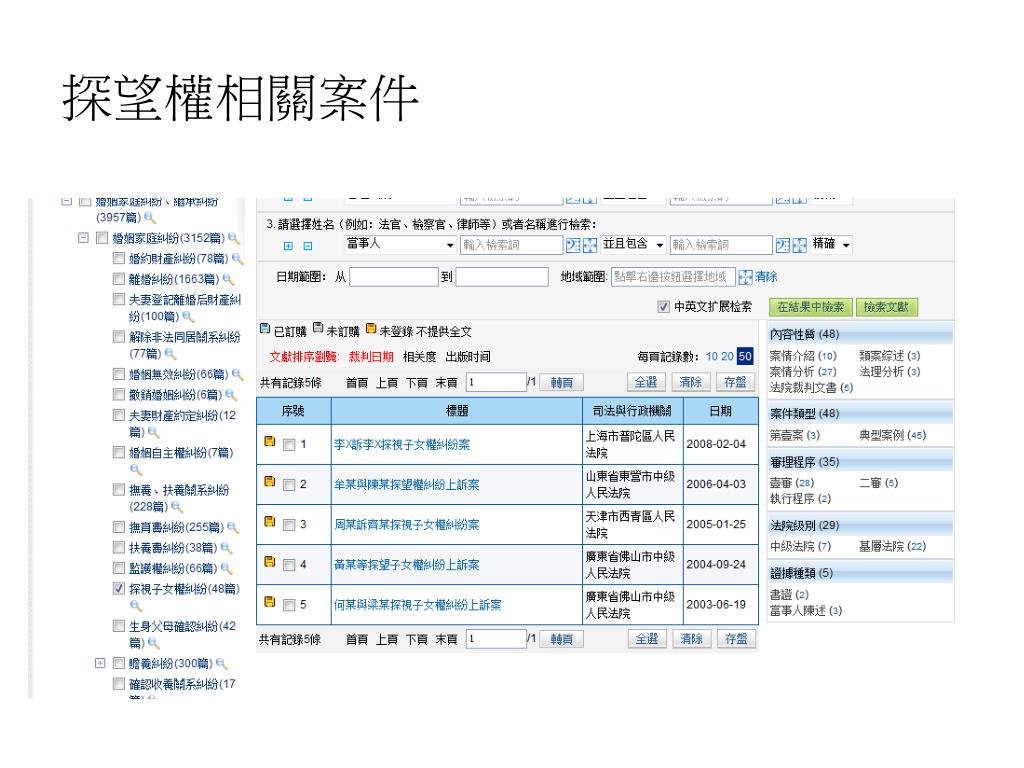Filter by 法院裁判文書 (6)

coord(811,388)
